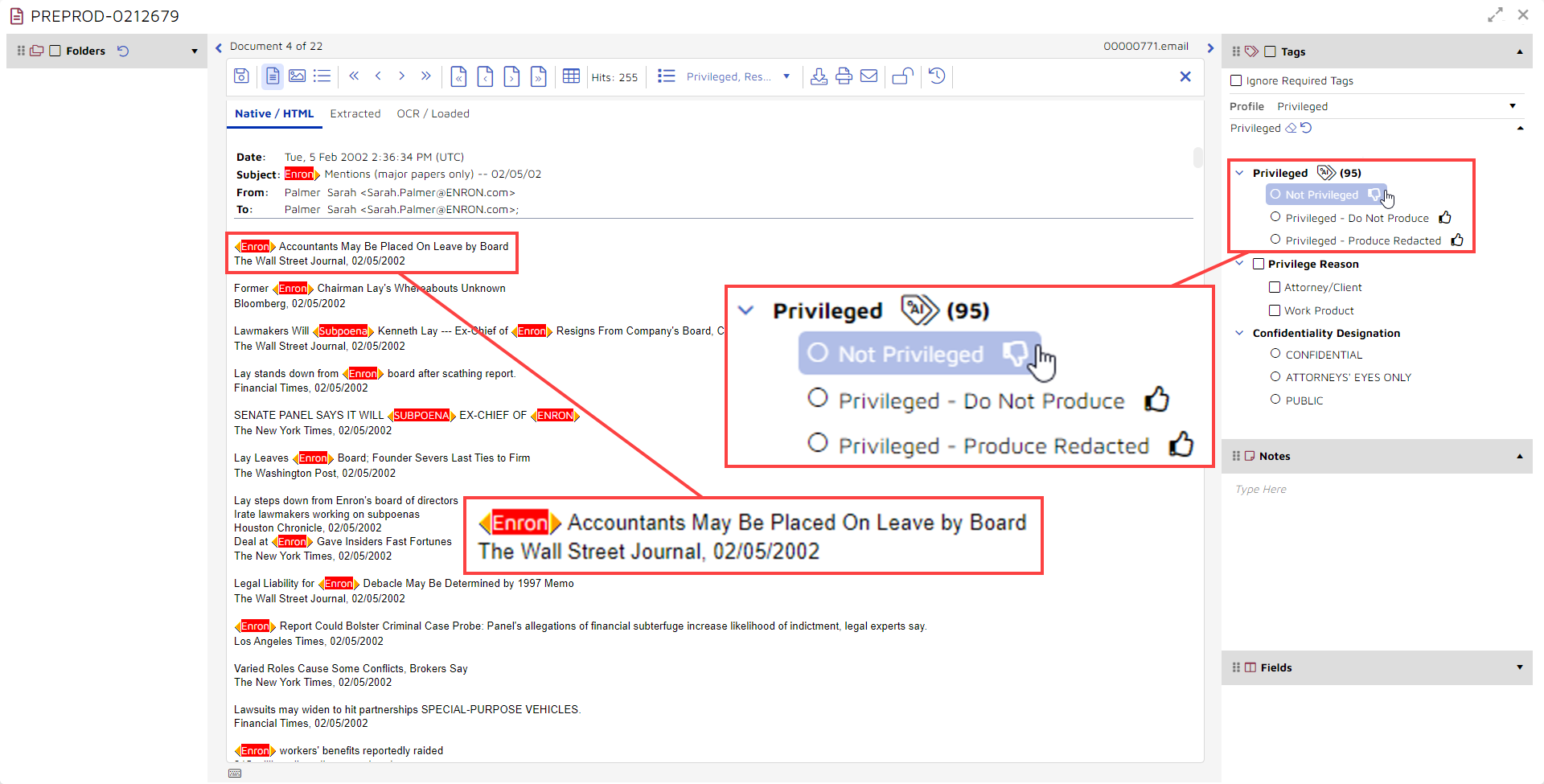1544x784 pixels.
Task: Jump to first hit with double-left chevron
Action: [354, 76]
